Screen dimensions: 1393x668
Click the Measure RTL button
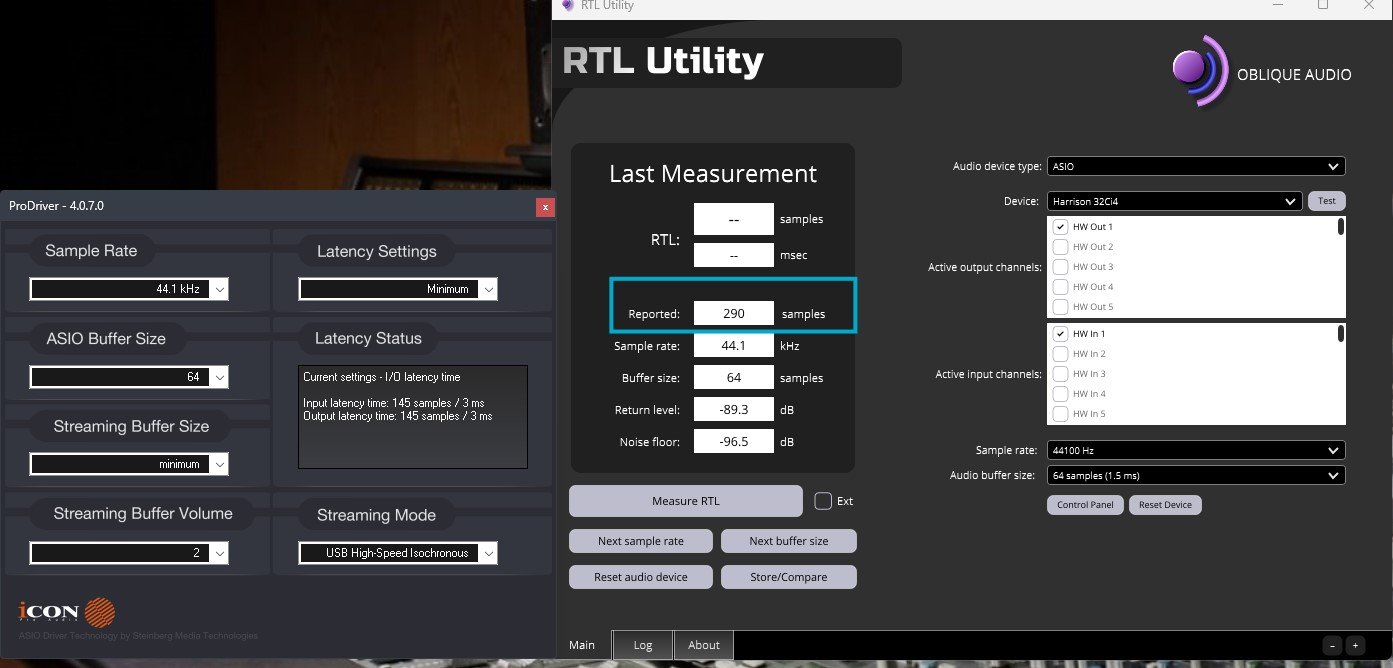(x=686, y=501)
